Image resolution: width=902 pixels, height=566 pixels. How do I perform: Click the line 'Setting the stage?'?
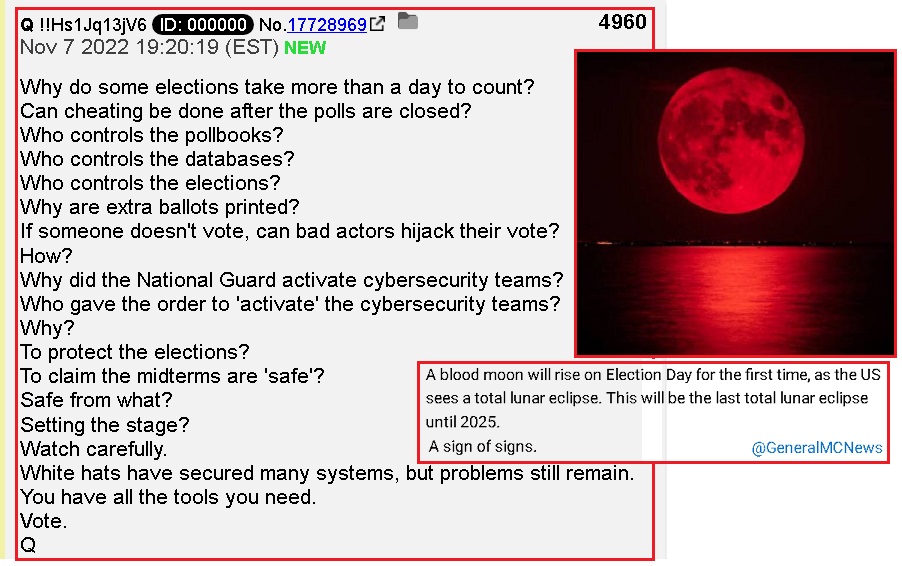pyautogui.click(x=105, y=424)
